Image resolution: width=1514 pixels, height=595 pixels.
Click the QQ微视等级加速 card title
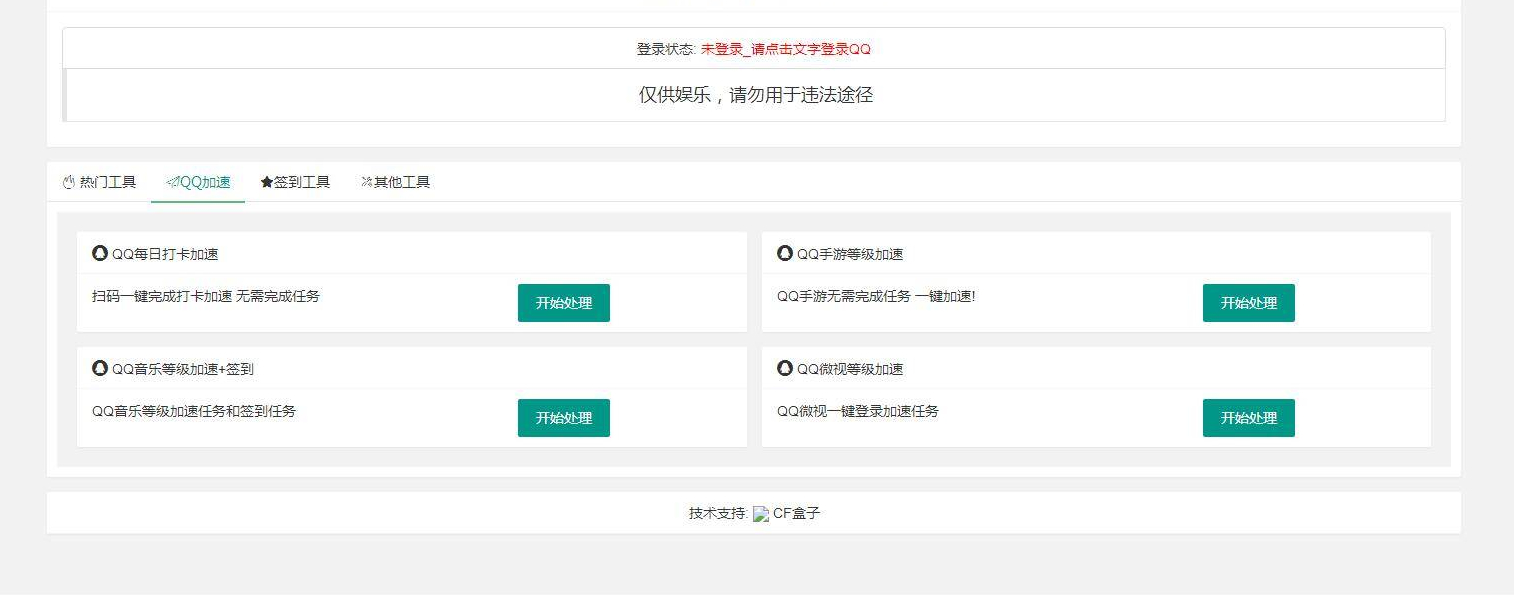pyautogui.click(x=850, y=369)
